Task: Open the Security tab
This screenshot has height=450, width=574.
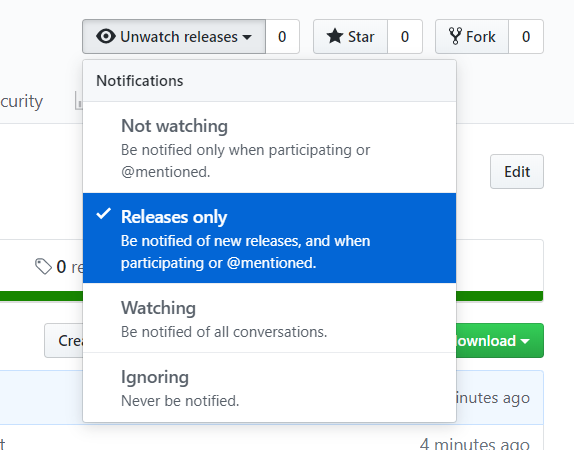Action: pyautogui.click(x=22, y=101)
